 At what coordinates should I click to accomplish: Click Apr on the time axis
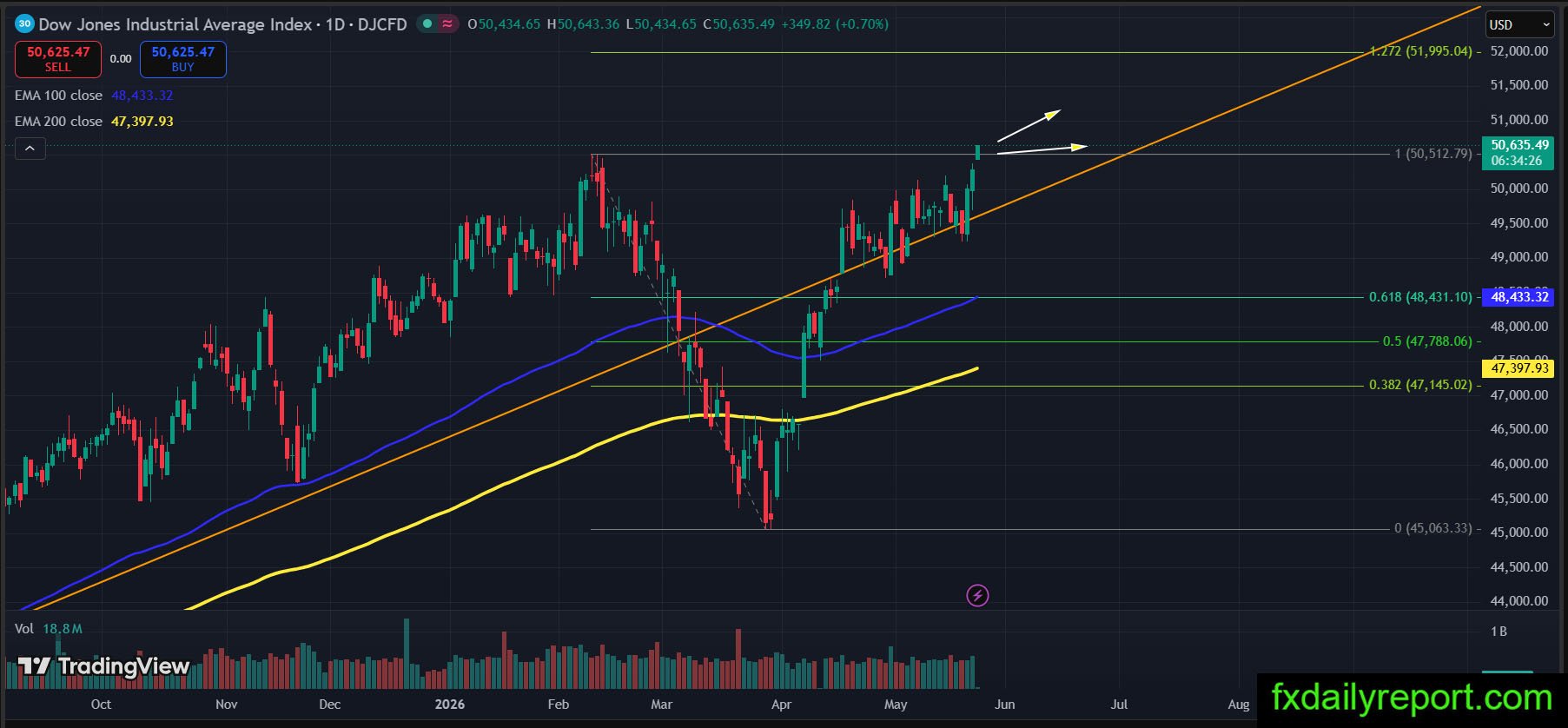781,705
